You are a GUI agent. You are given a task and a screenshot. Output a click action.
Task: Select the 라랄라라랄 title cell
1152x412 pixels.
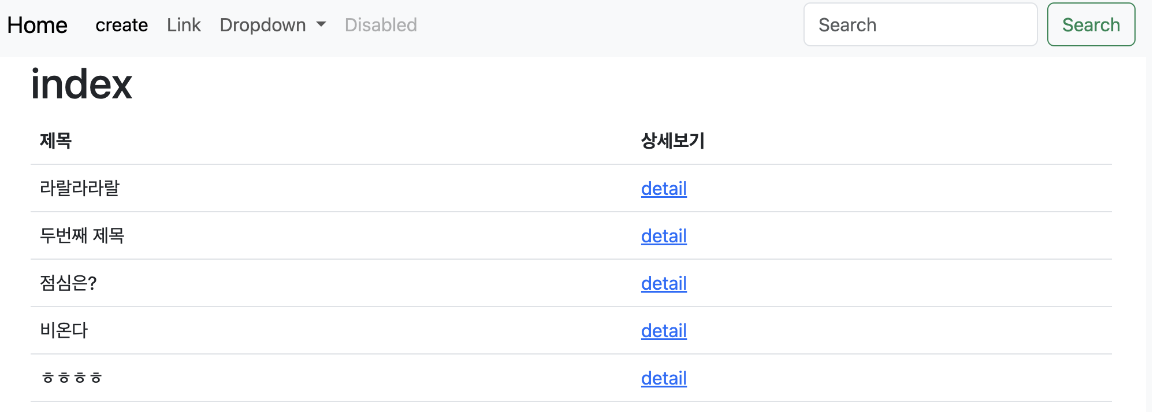(x=80, y=188)
